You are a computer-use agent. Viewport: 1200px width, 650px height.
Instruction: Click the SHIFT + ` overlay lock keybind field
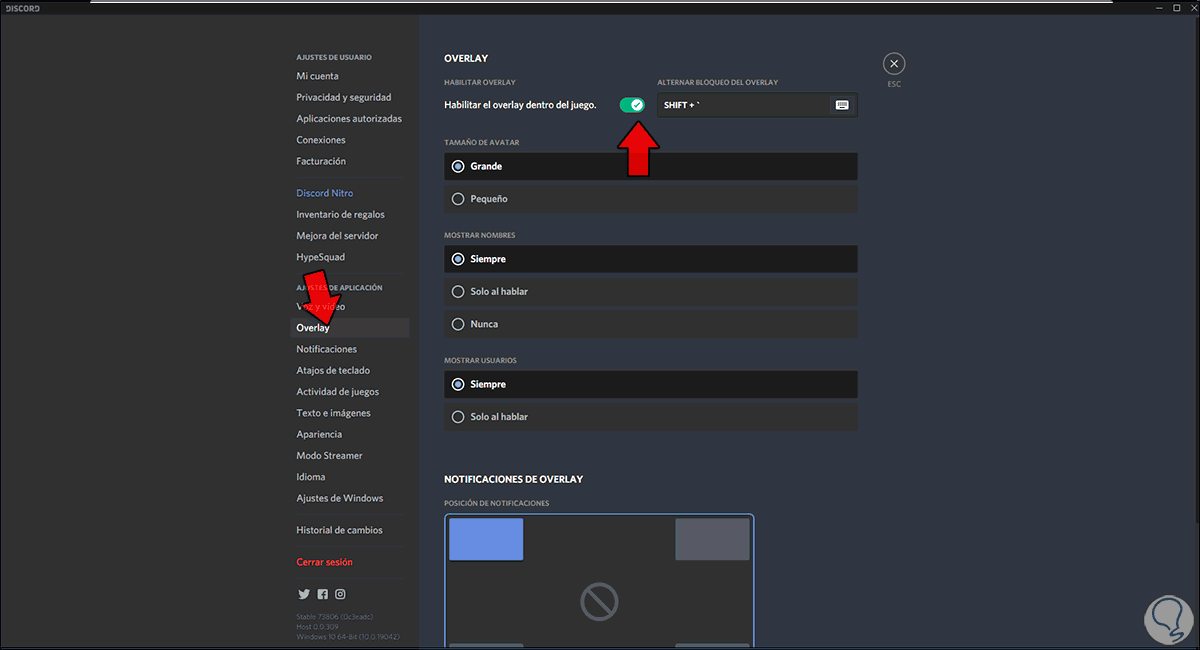757,105
